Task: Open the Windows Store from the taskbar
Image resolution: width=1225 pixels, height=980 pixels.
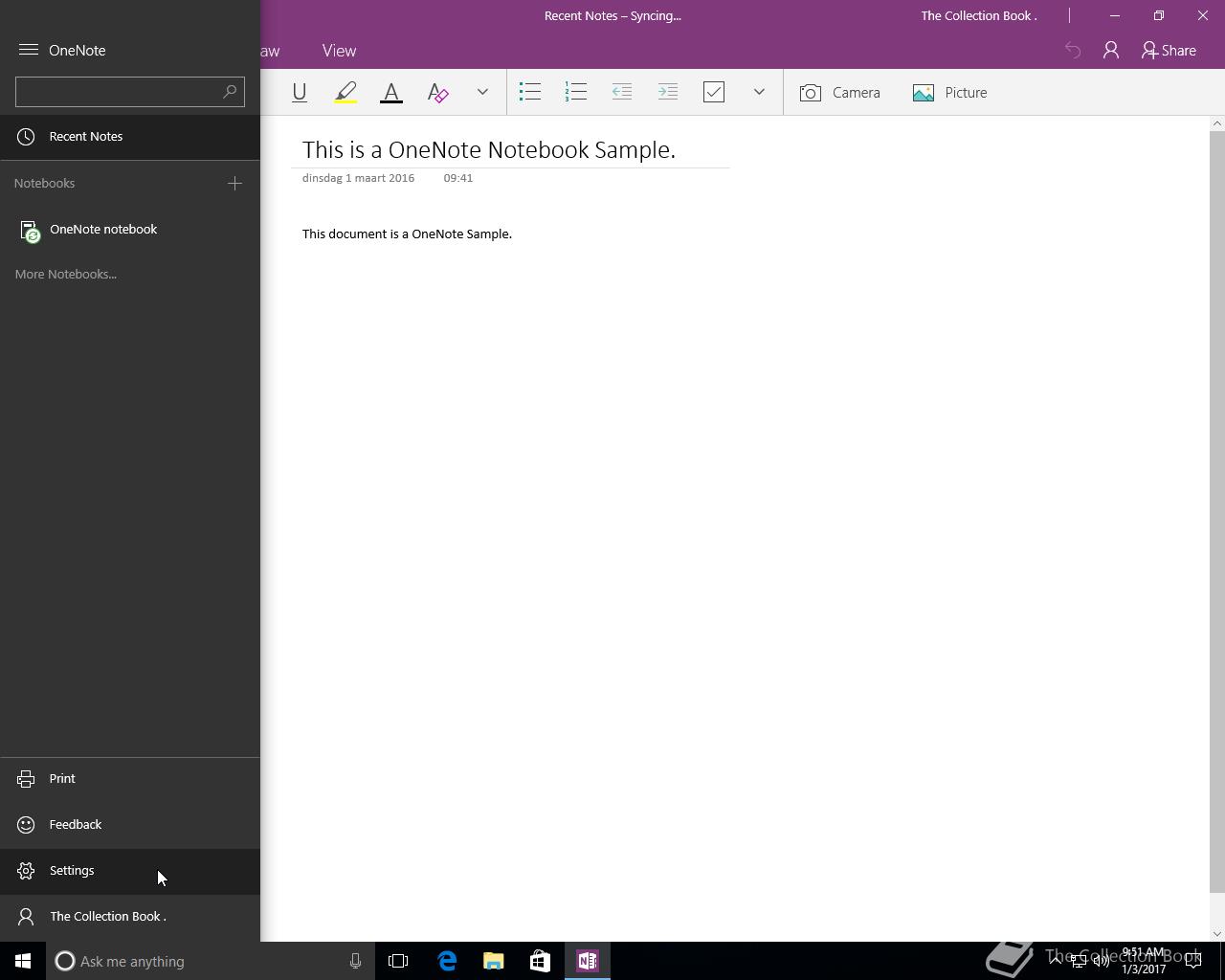Action: [540, 961]
